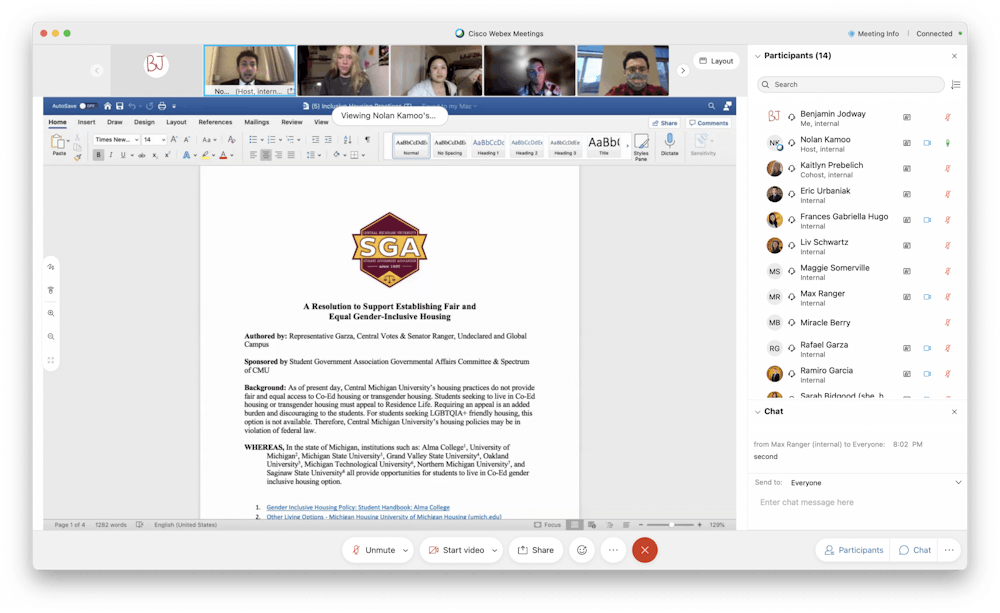Adjust the Word zoom slider

tap(672, 525)
